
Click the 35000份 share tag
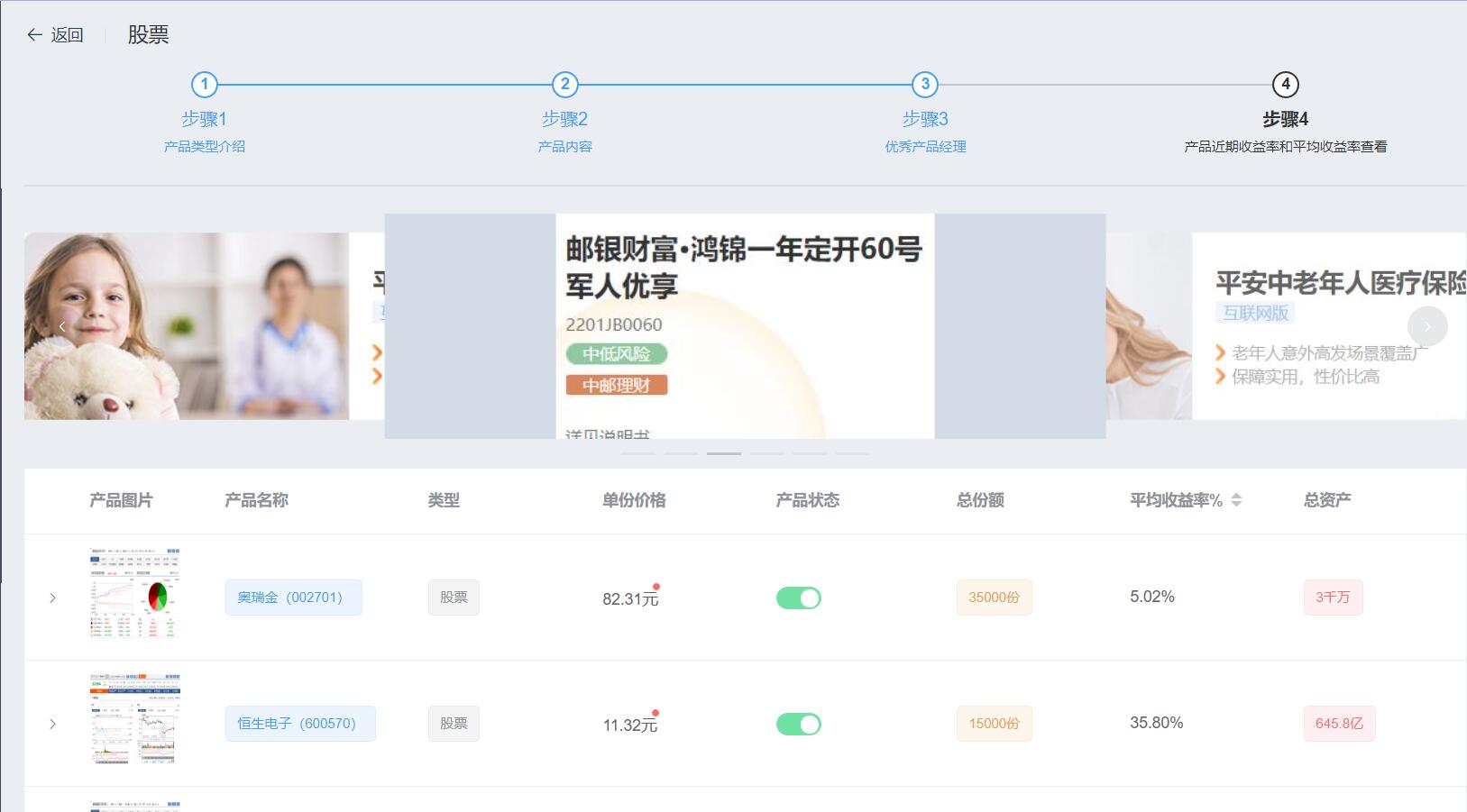(995, 598)
